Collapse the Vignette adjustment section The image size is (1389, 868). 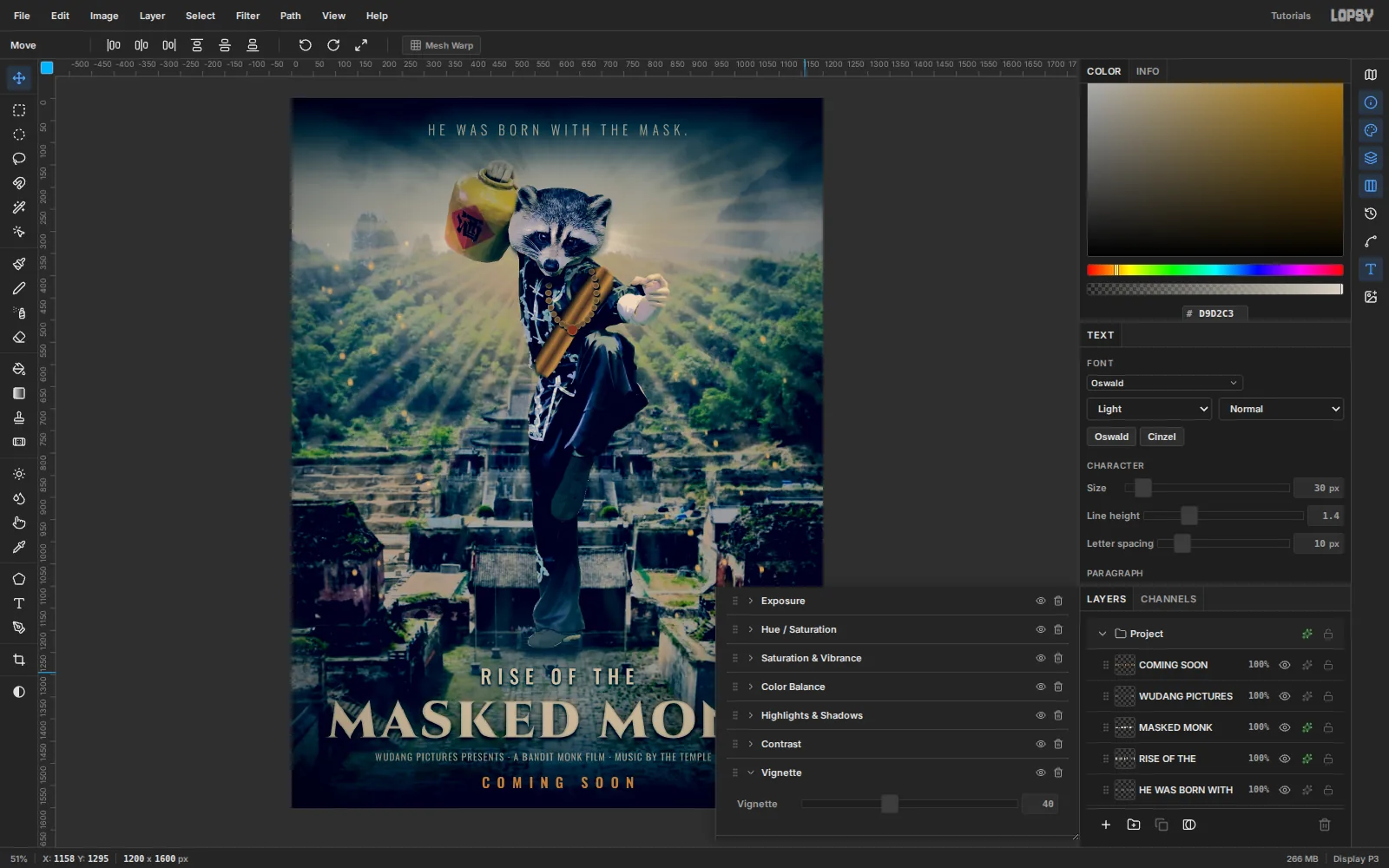click(x=750, y=773)
